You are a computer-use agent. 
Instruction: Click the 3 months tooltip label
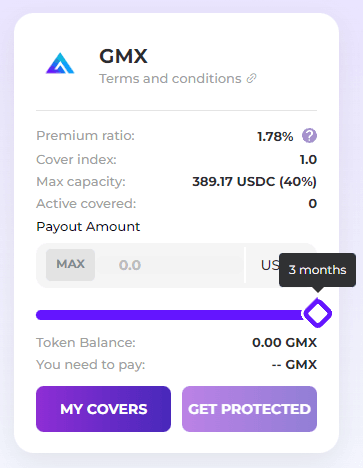point(317,270)
